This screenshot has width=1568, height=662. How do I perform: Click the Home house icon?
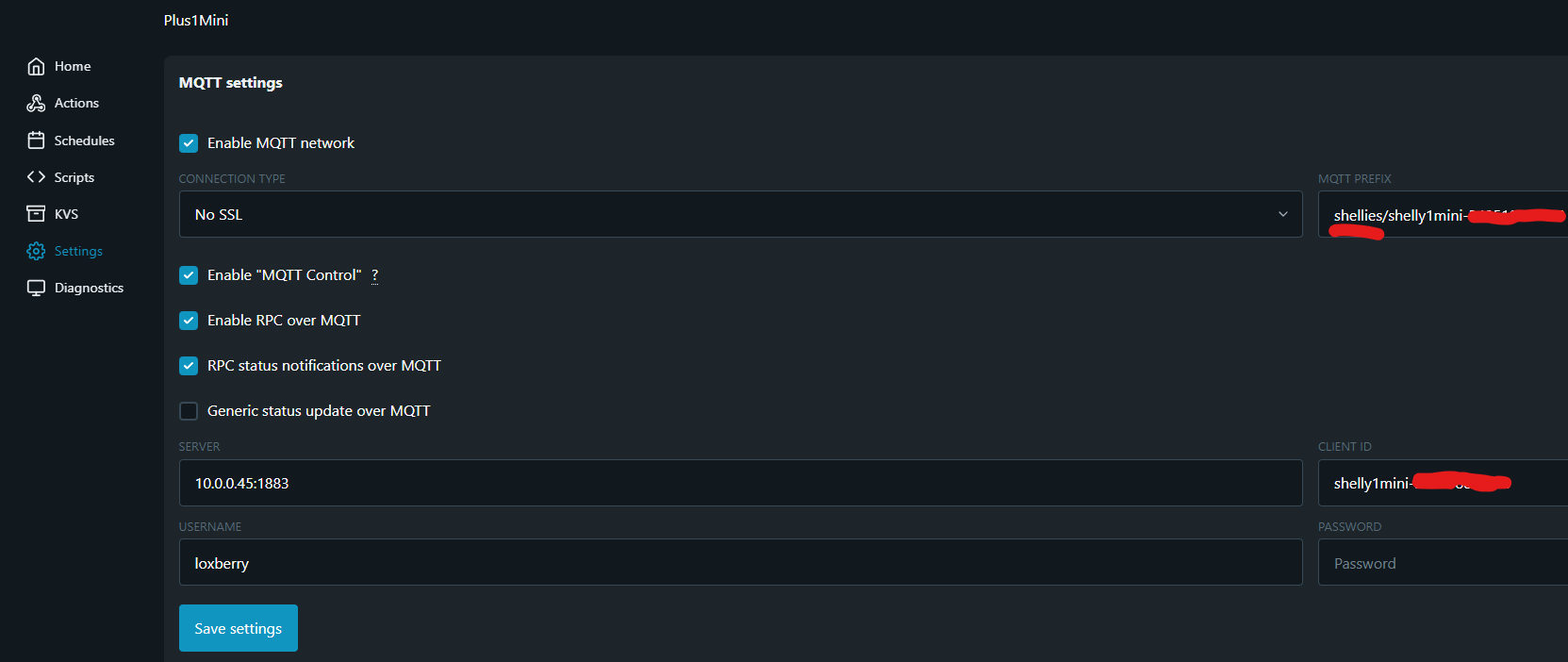tap(36, 66)
